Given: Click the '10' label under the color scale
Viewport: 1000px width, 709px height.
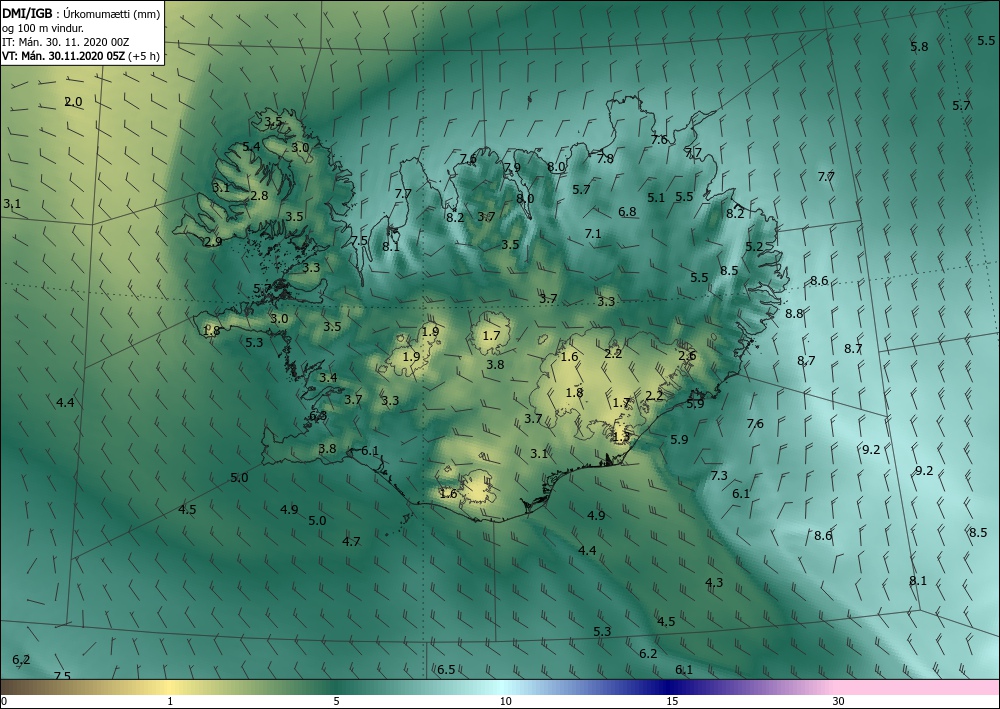Looking at the screenshot, I should click(x=505, y=701).
